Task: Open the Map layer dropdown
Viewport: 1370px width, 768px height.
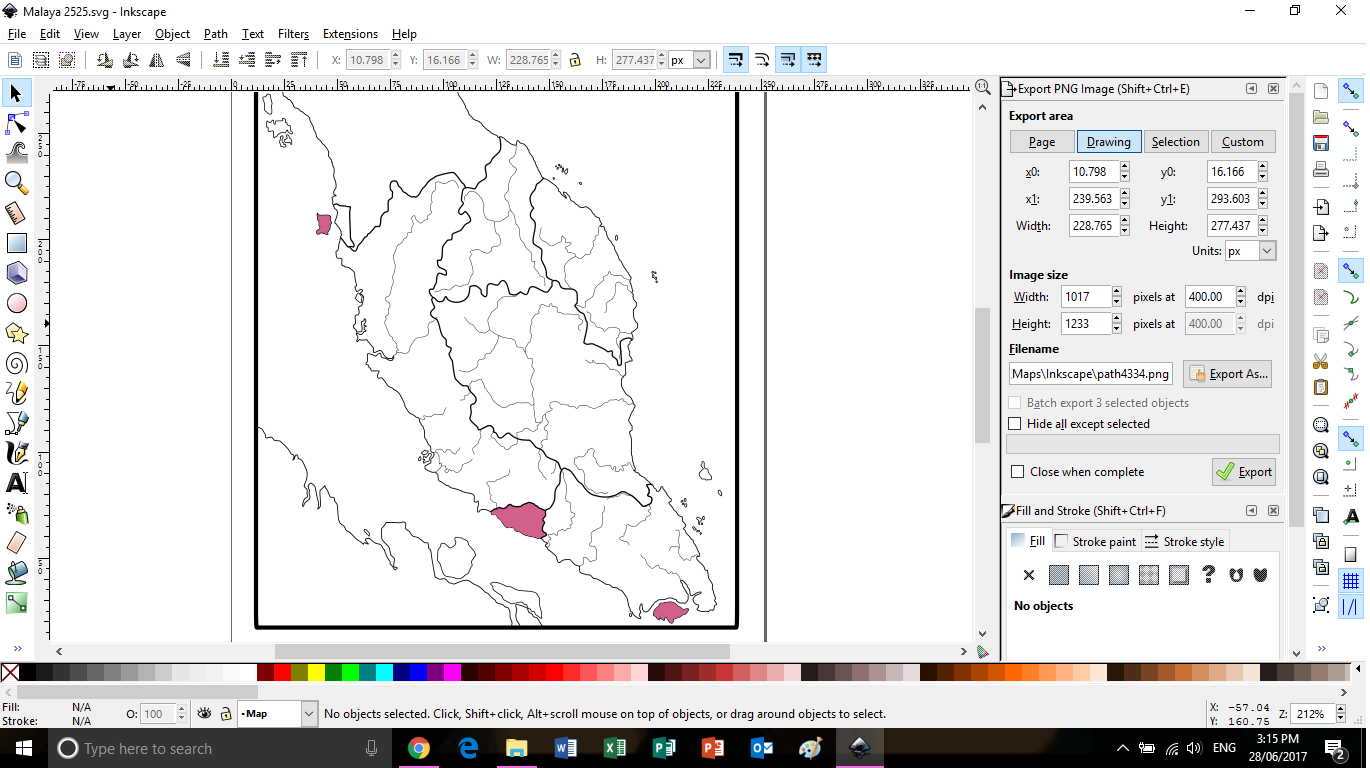Action: coord(307,714)
